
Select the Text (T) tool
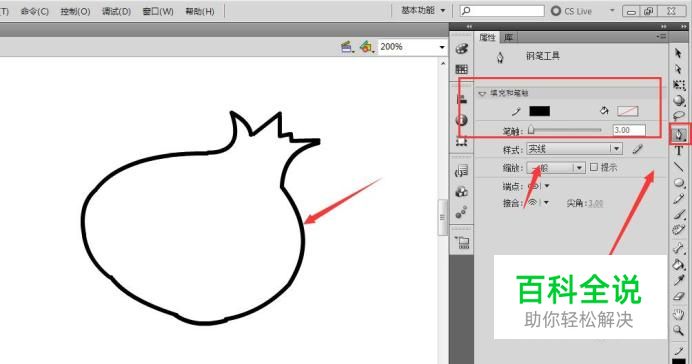(679, 151)
